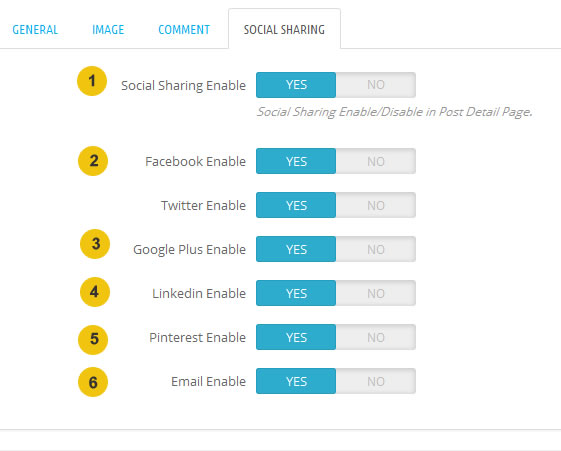This screenshot has height=451, width=561.
Task: Click the yellow number 1 badge
Action: tap(92, 81)
